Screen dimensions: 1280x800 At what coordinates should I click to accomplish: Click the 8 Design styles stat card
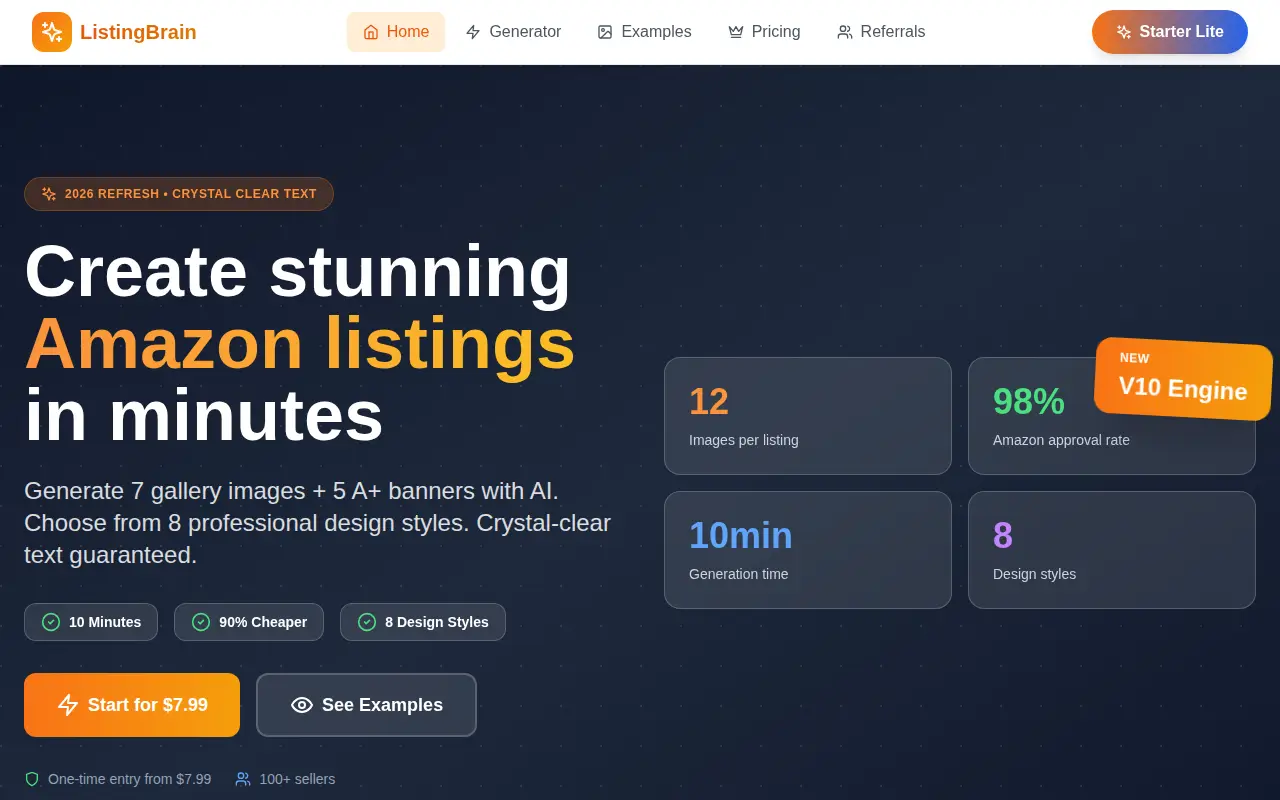pos(1112,550)
